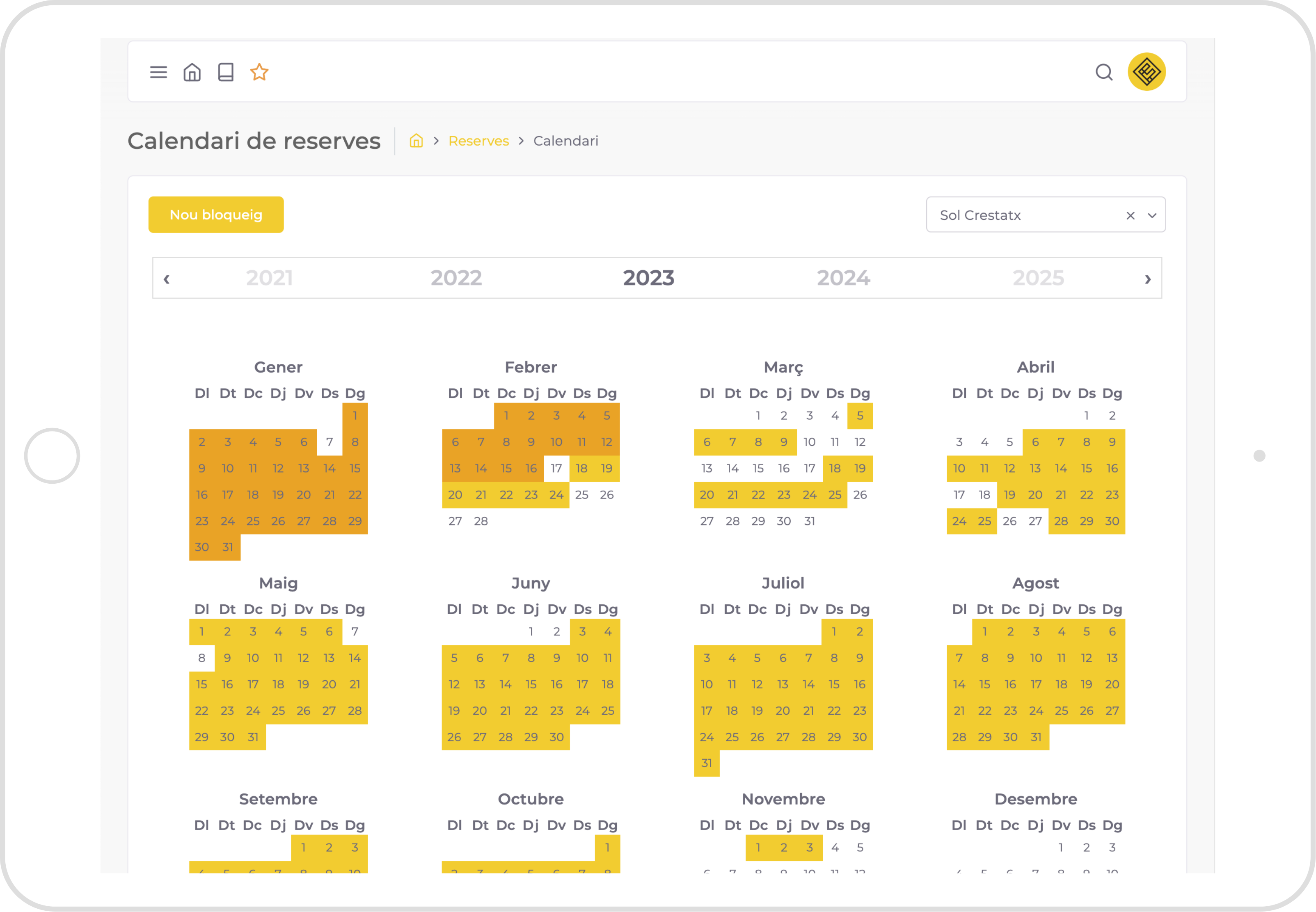Open the yellow profile avatar logo
The image size is (1316, 912).
tap(1146, 72)
